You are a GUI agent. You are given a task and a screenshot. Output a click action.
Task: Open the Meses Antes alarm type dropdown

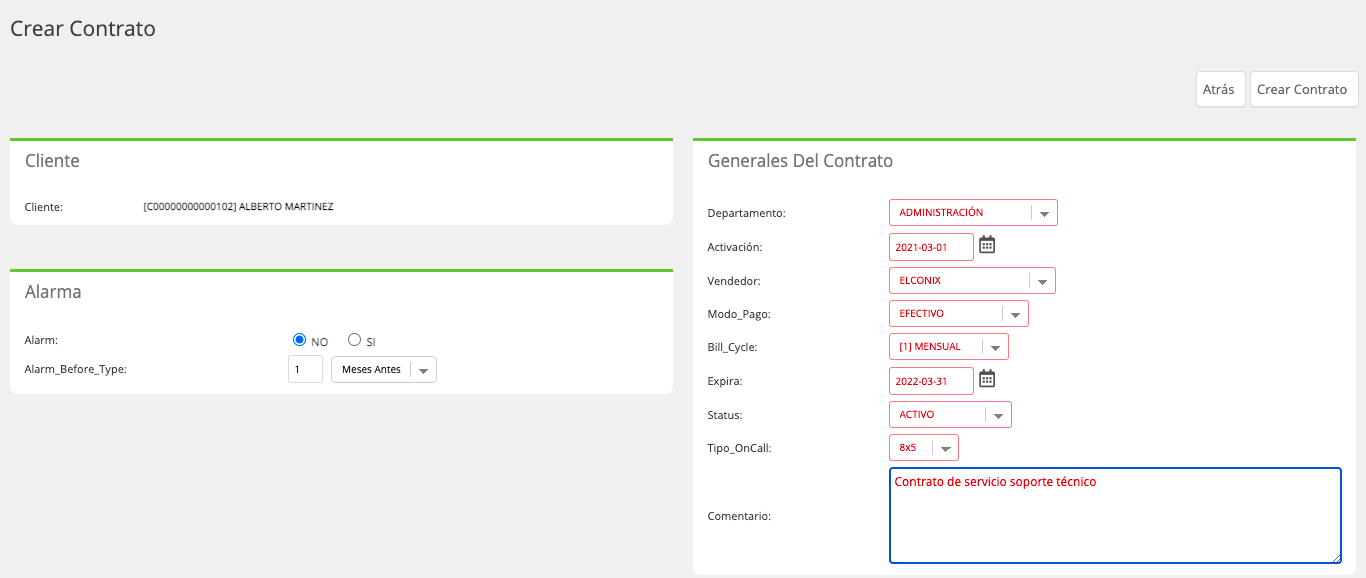[x=384, y=370]
